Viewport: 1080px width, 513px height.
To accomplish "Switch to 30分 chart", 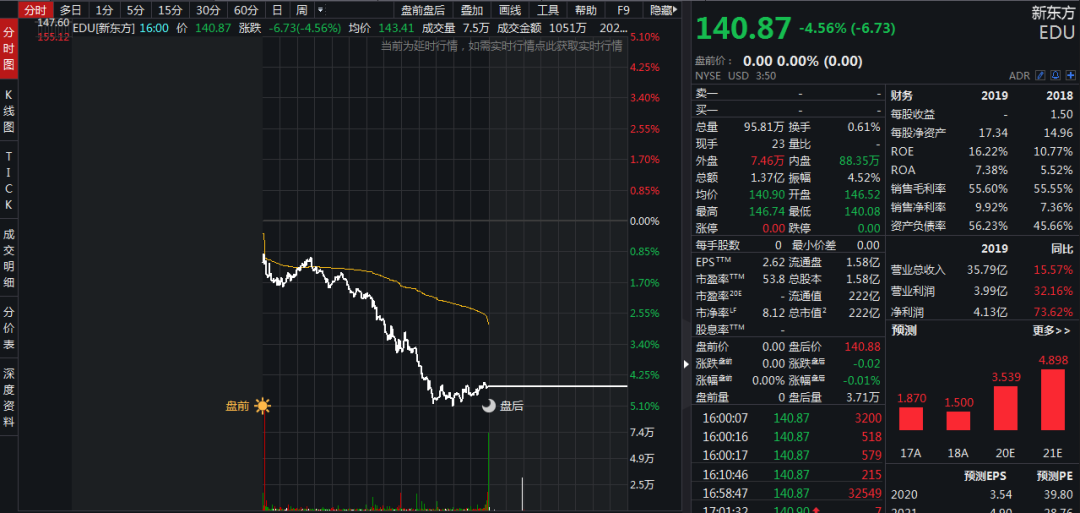I will point(207,10).
